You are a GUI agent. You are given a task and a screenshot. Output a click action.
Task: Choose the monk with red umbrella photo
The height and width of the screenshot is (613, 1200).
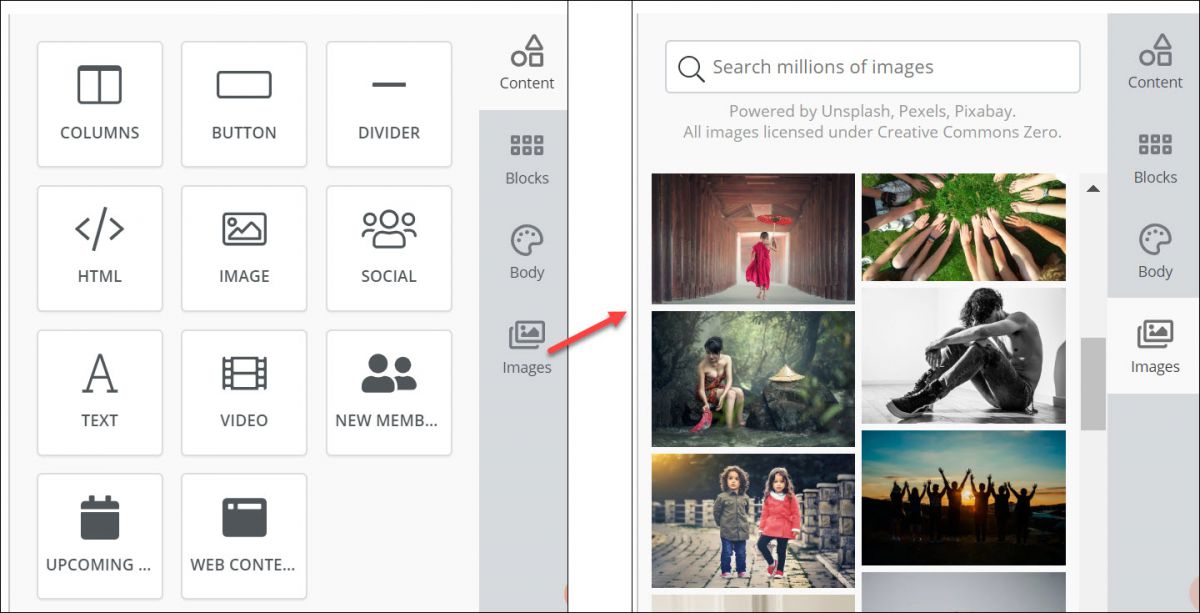click(753, 238)
